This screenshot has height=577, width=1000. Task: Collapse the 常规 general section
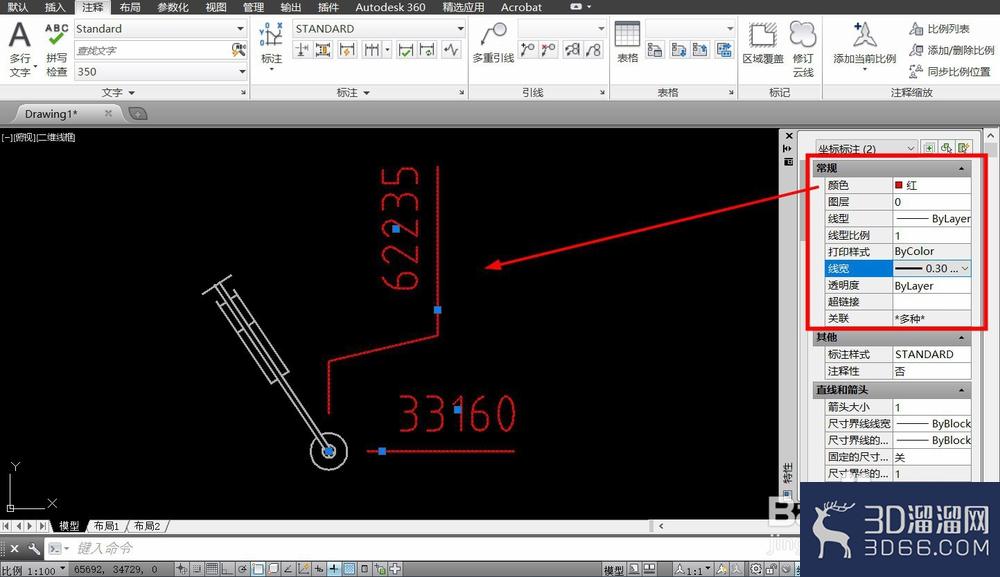point(961,168)
